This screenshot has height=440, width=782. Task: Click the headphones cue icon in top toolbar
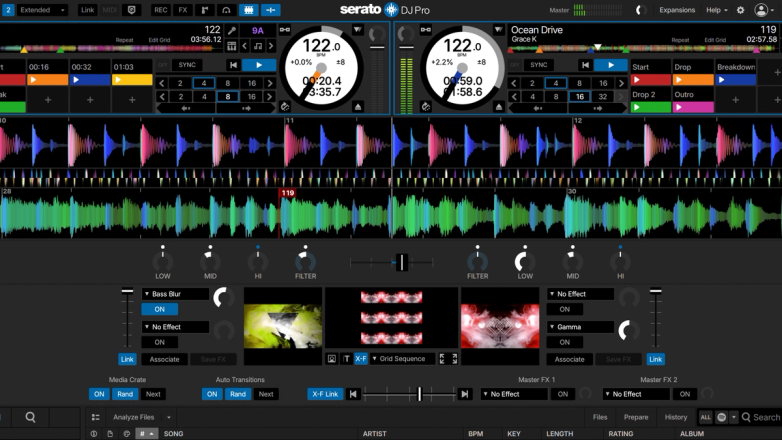coord(226,10)
